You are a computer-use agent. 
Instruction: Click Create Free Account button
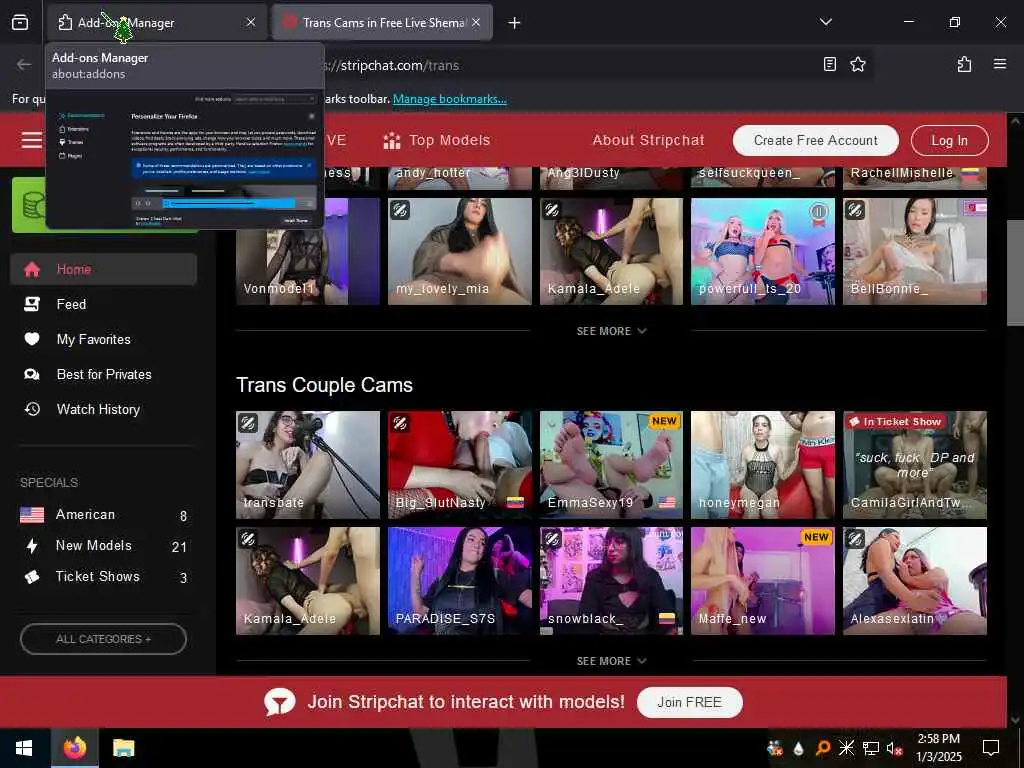coord(816,140)
